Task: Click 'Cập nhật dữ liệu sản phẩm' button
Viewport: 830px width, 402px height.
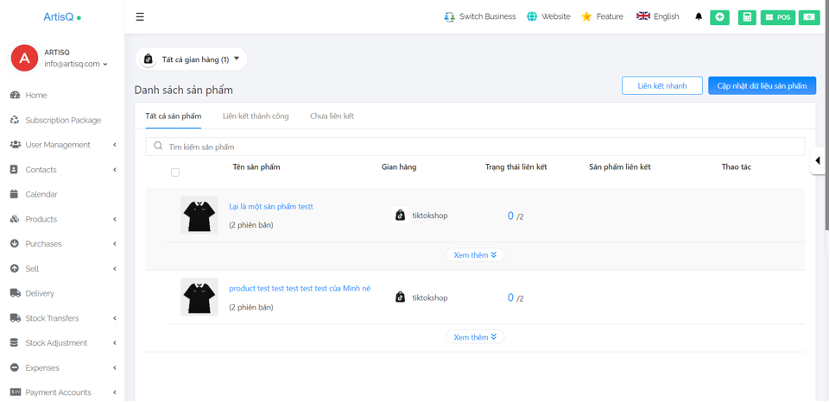Action: 761,86
